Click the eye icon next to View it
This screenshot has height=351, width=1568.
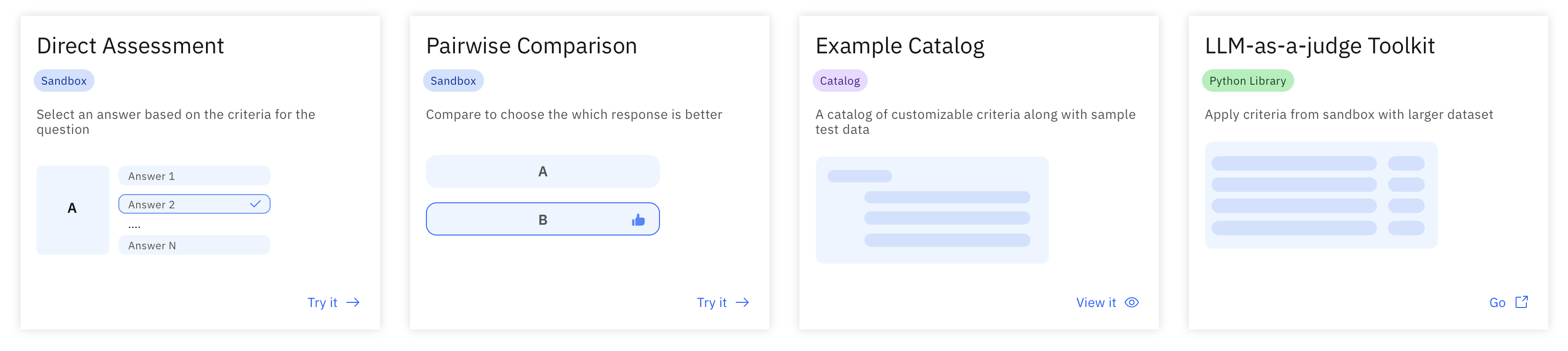[x=1132, y=302]
